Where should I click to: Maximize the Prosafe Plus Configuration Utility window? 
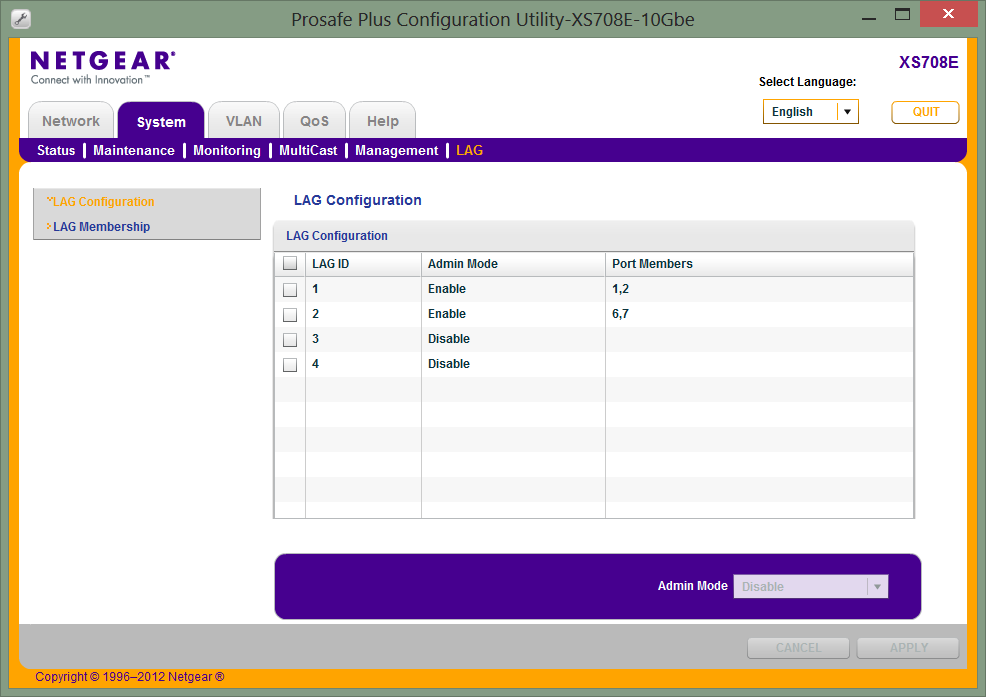(x=902, y=14)
